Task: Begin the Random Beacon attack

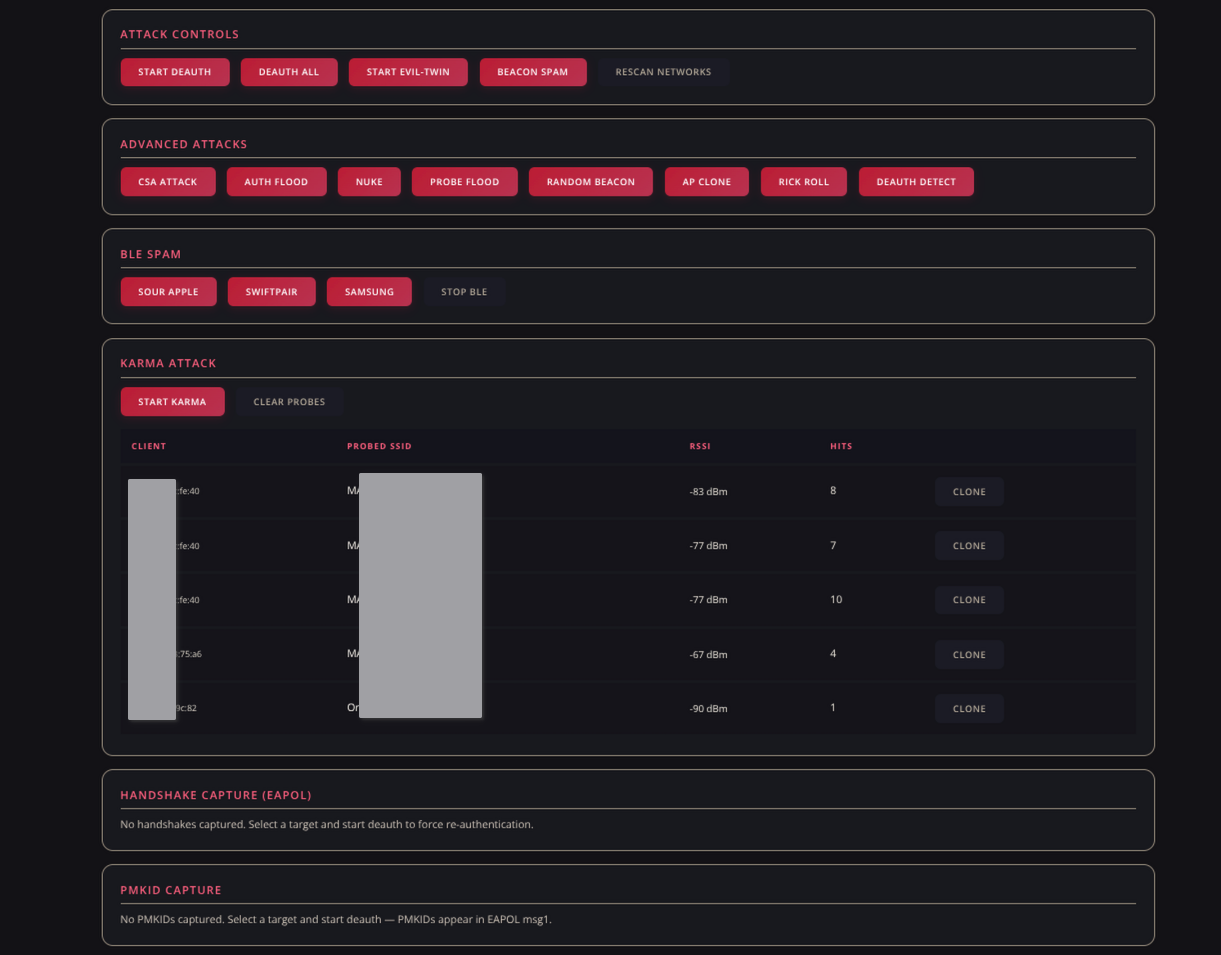Action: click(590, 181)
